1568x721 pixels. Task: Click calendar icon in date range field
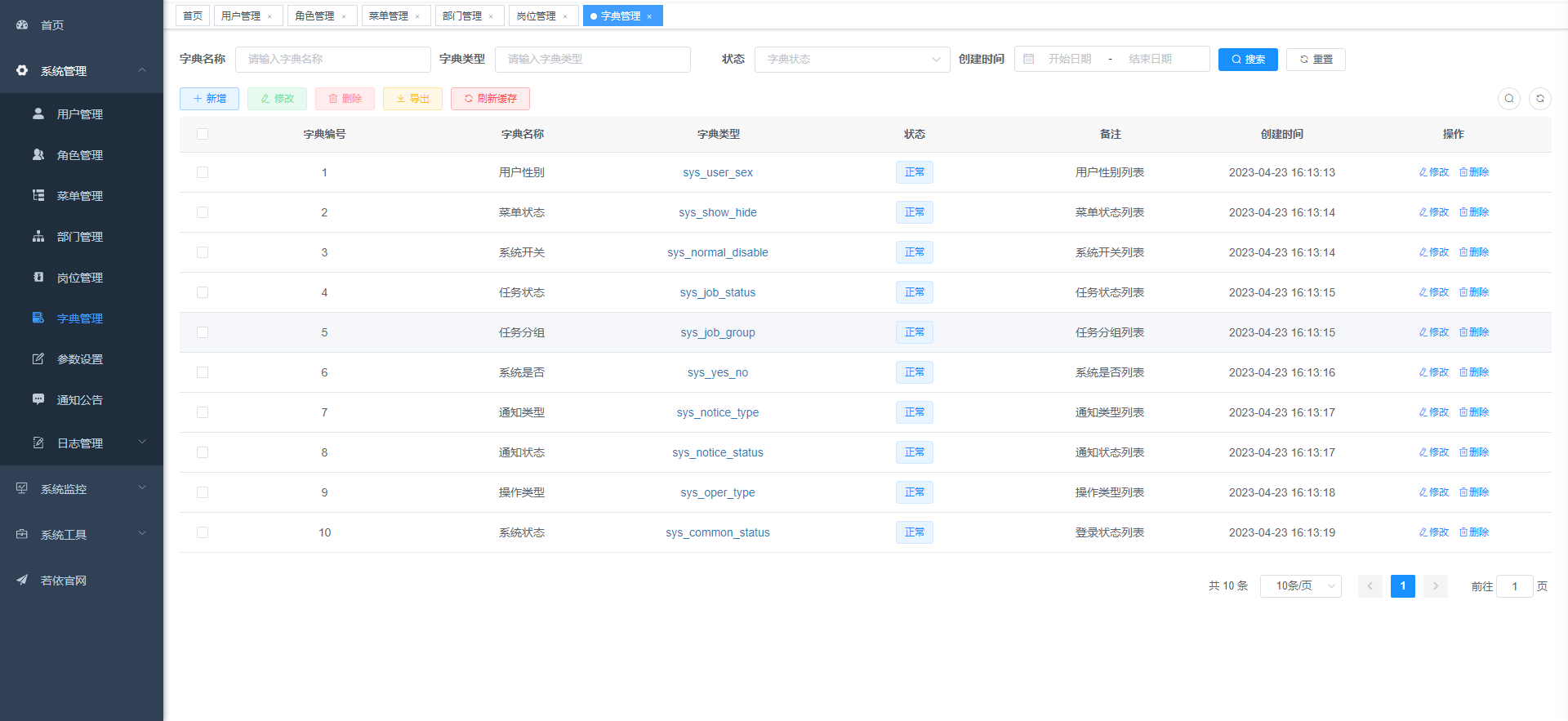pyautogui.click(x=1029, y=59)
